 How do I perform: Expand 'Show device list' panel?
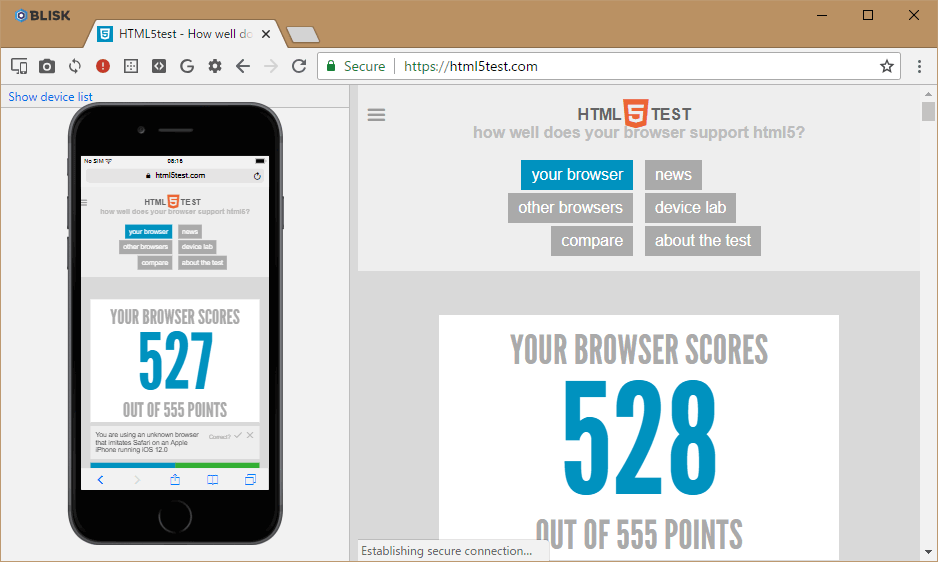tap(51, 97)
